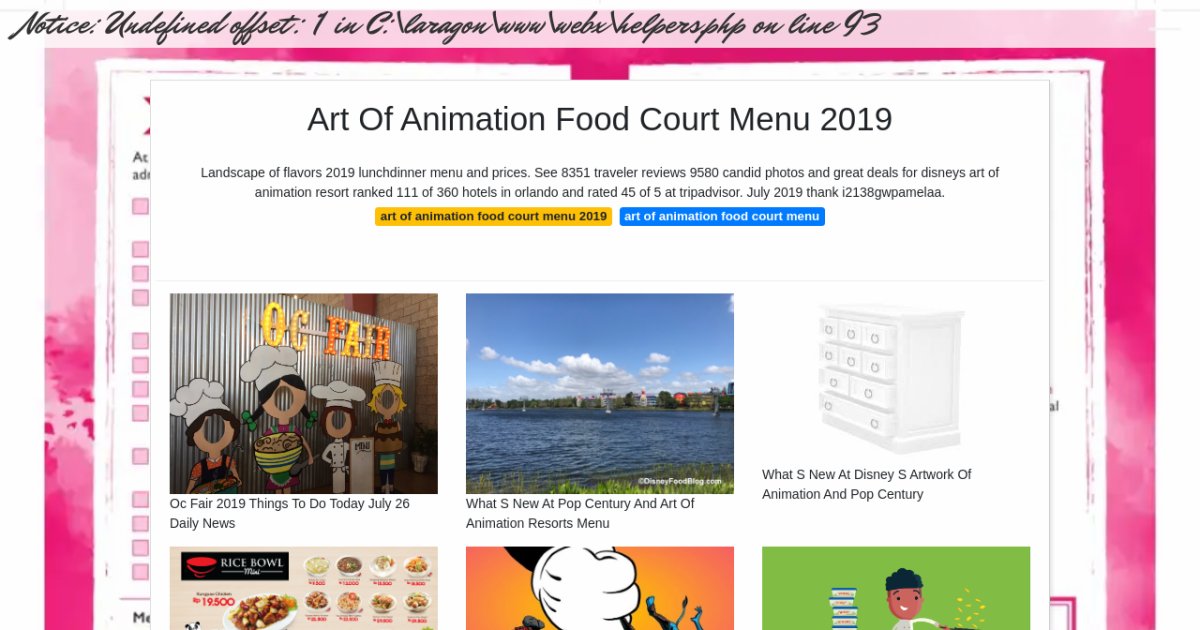Open the green chef cartoon image
The width and height of the screenshot is (1200, 630).
[x=896, y=588]
